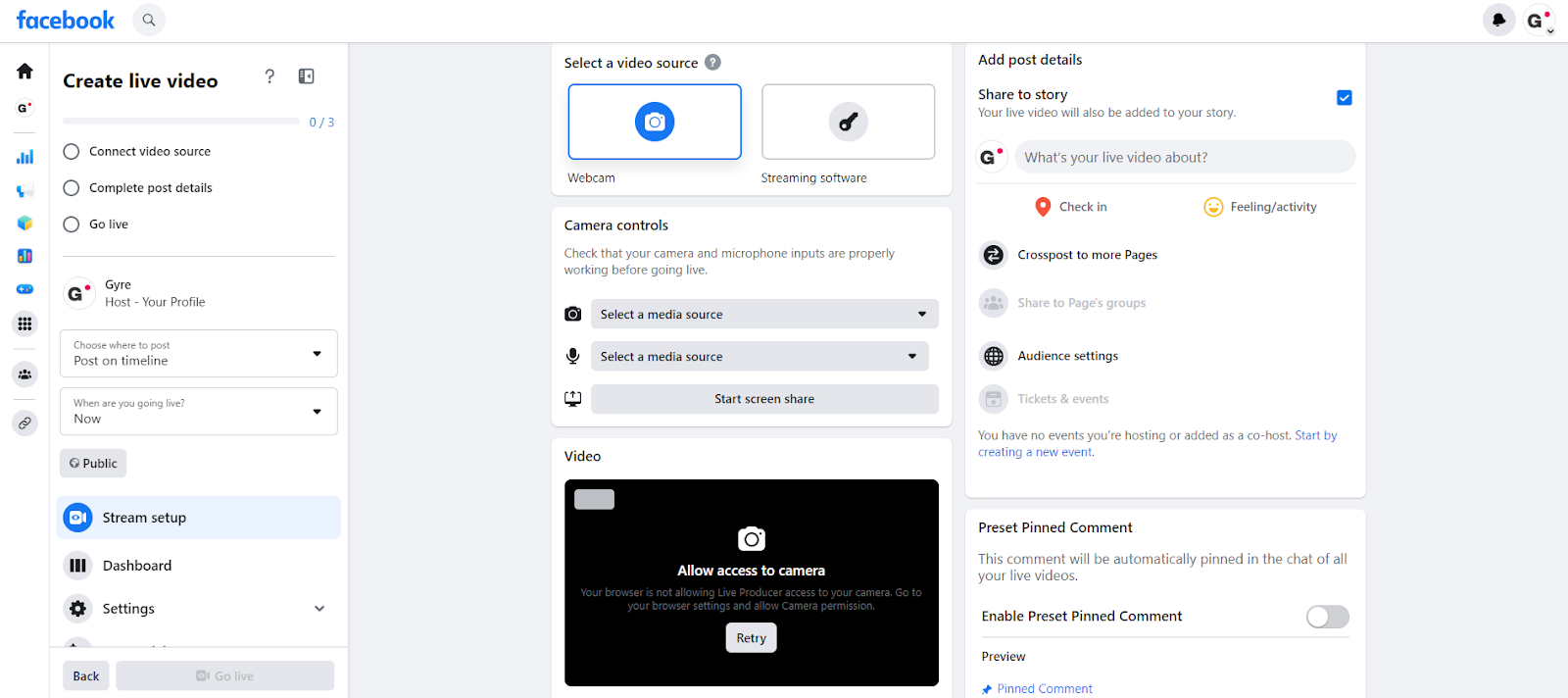
Task: Open the Choose where to post dropdown
Action: point(199,354)
